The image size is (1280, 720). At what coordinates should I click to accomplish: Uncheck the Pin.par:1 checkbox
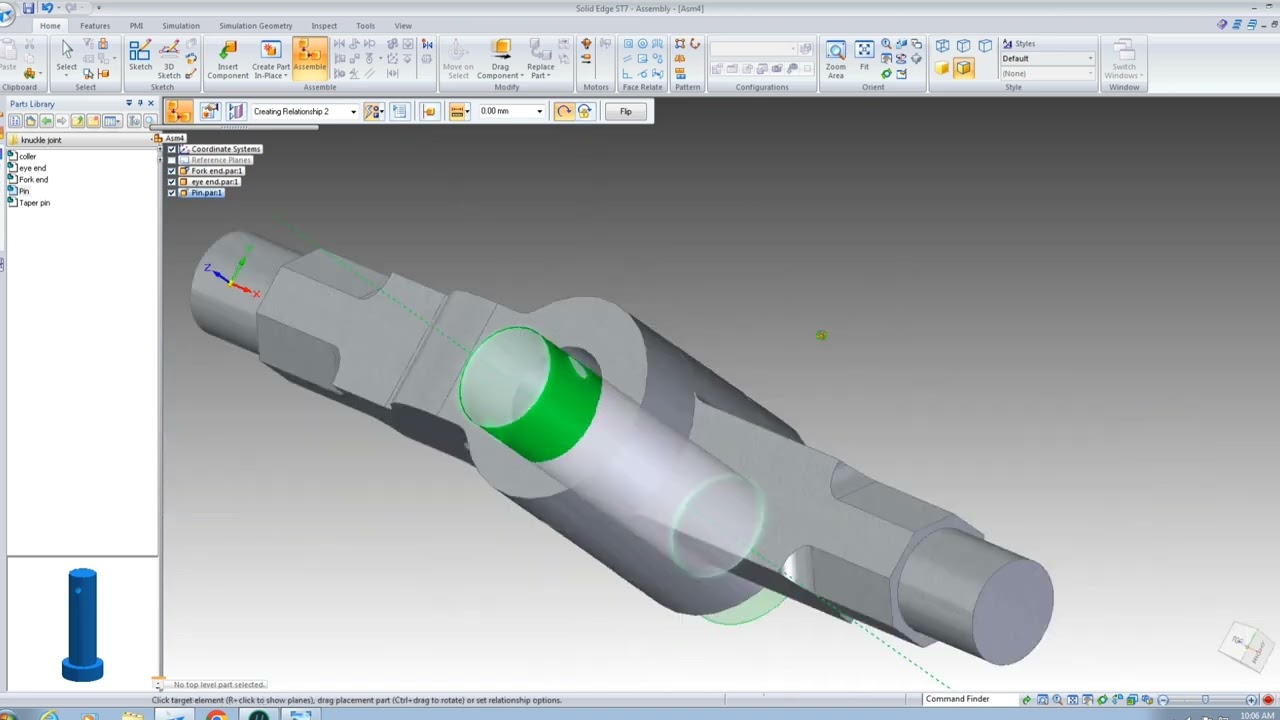[171, 193]
